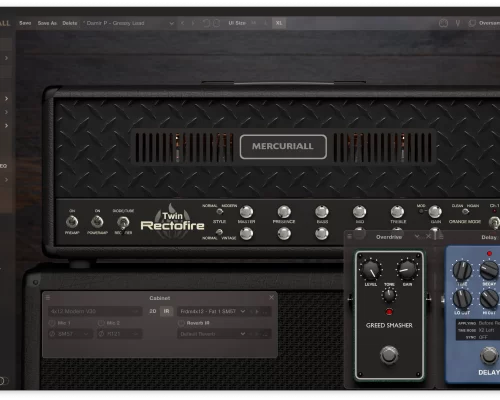The width and height of the screenshot is (500, 400).
Task: Toggle the Clean/High Gain Orange Mode switch
Action: (465, 211)
